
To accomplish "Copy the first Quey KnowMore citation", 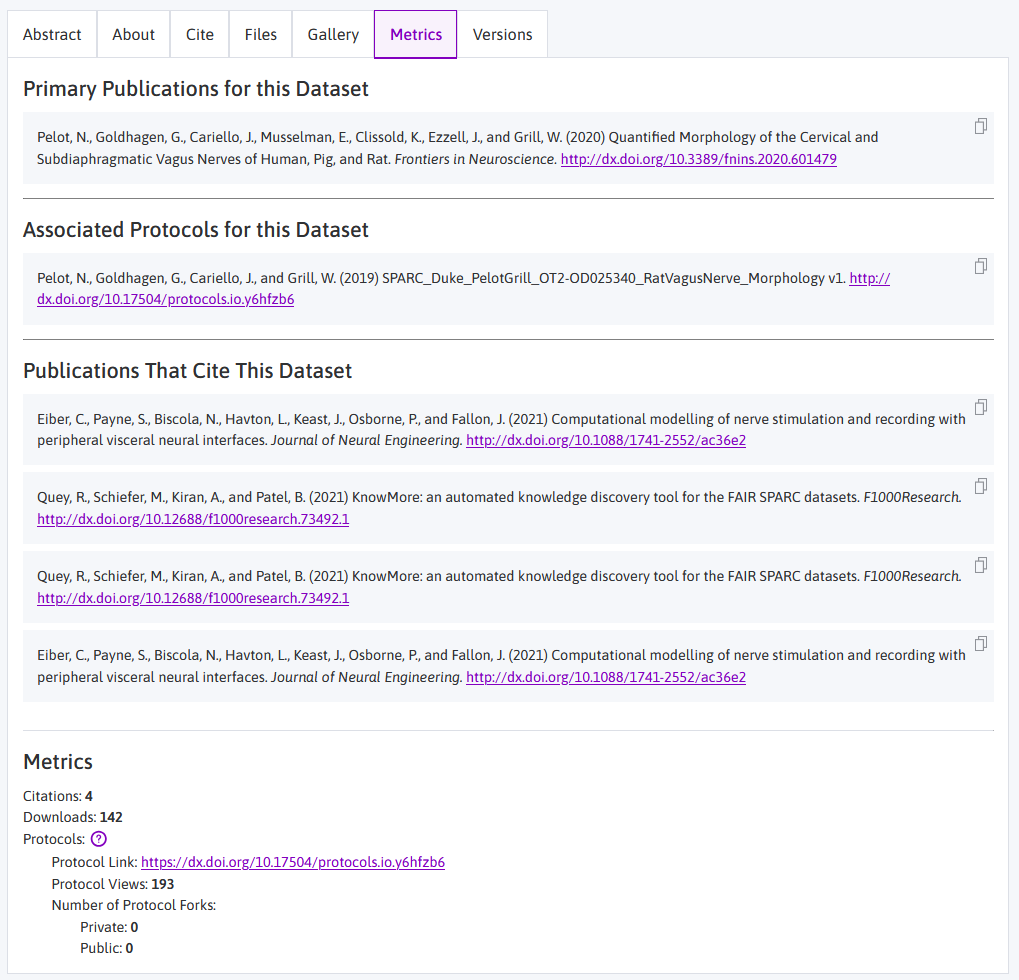I will click(x=981, y=486).
